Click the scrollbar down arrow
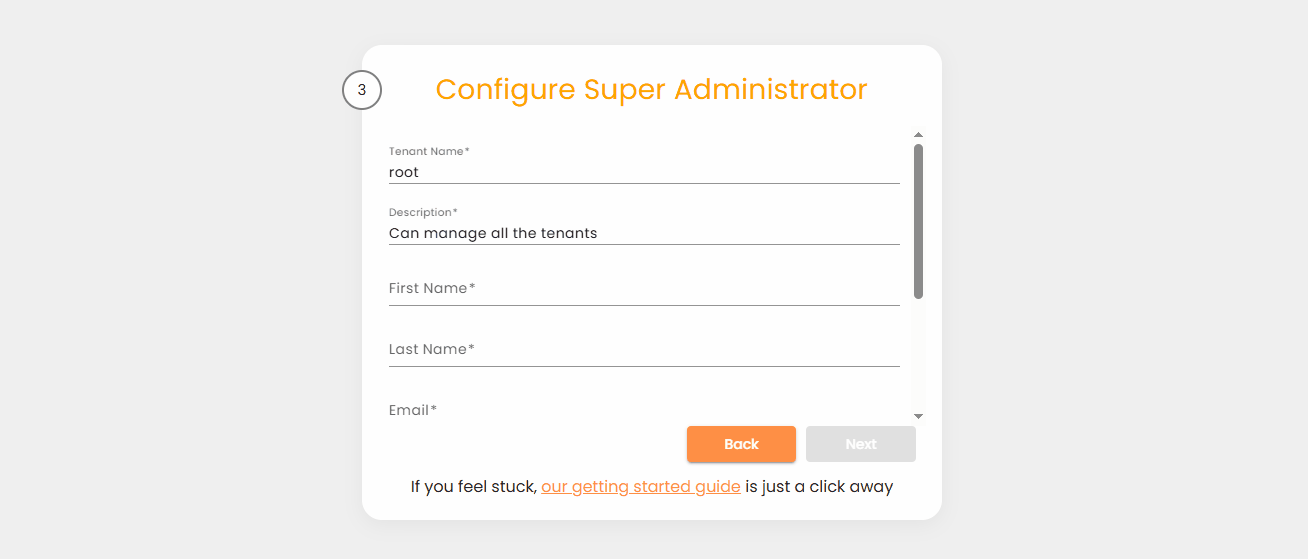The width and height of the screenshot is (1308, 559). 918,416
